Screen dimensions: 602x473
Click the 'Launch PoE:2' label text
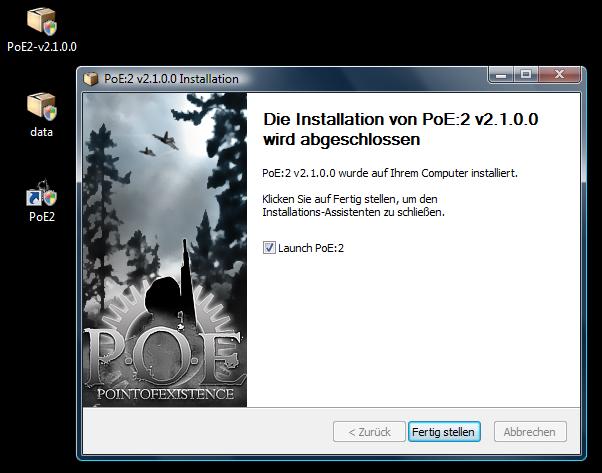point(311,248)
